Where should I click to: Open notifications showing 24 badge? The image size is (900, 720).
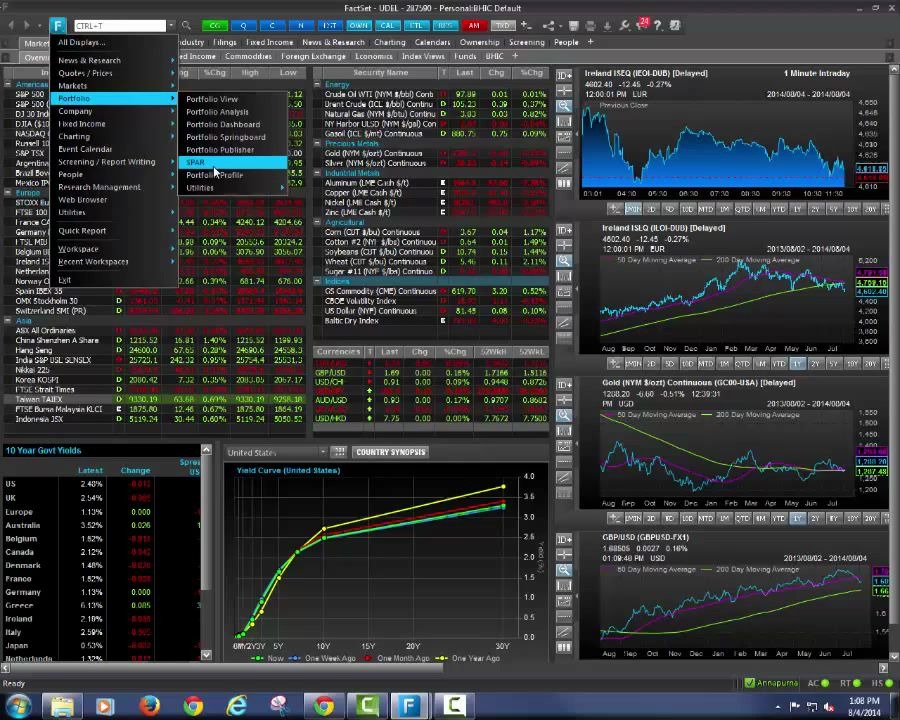tap(641, 24)
